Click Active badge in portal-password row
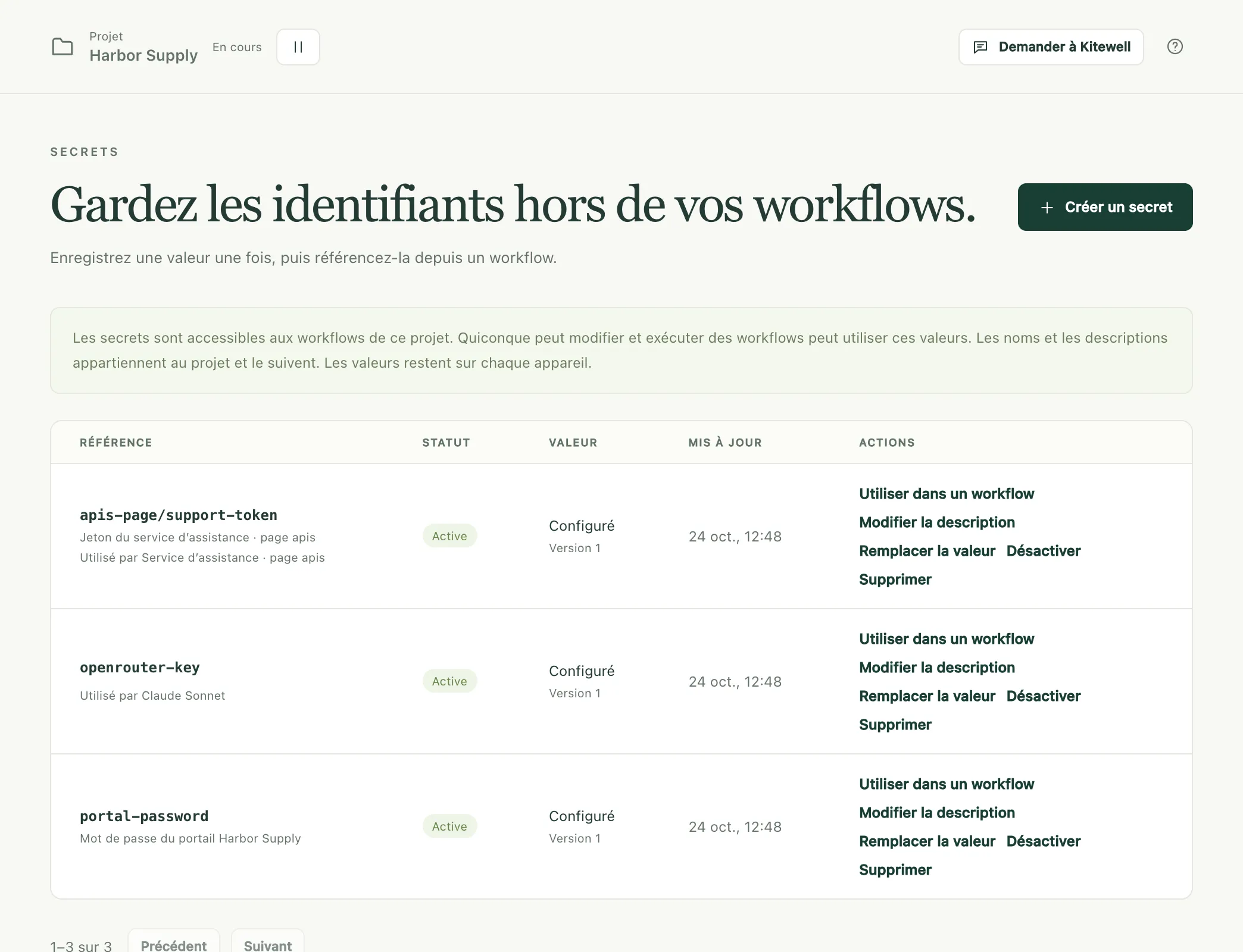This screenshot has height=952, width=1243. 449,826
